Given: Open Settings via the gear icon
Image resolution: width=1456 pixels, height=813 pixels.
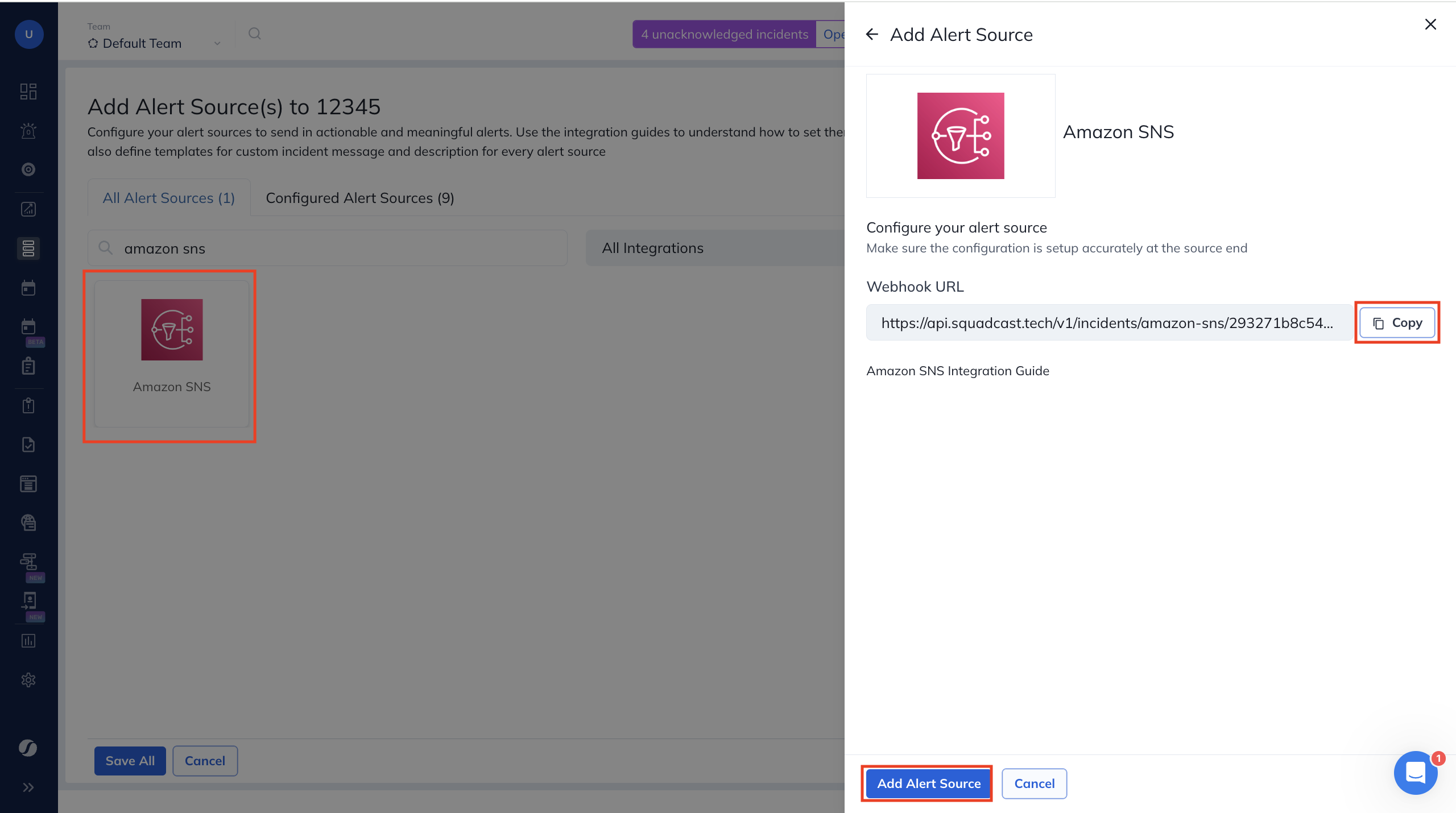Looking at the screenshot, I should (x=28, y=679).
